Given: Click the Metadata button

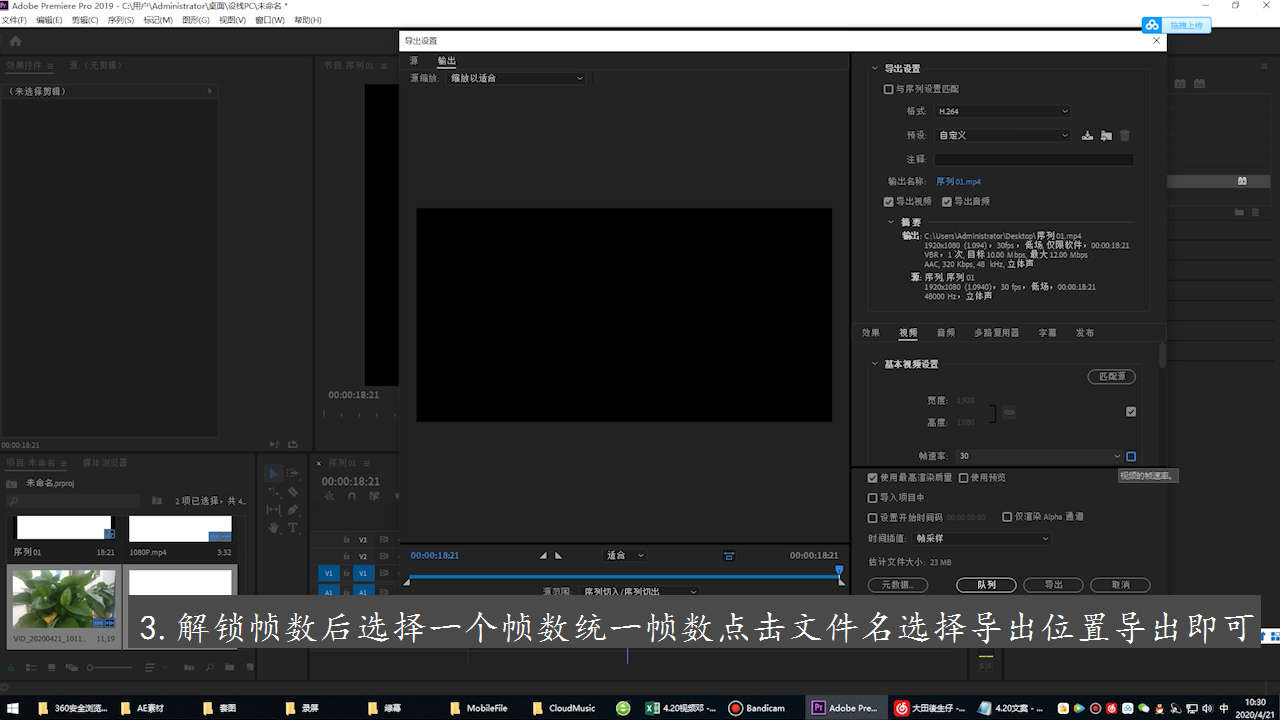Looking at the screenshot, I should click(x=898, y=585).
